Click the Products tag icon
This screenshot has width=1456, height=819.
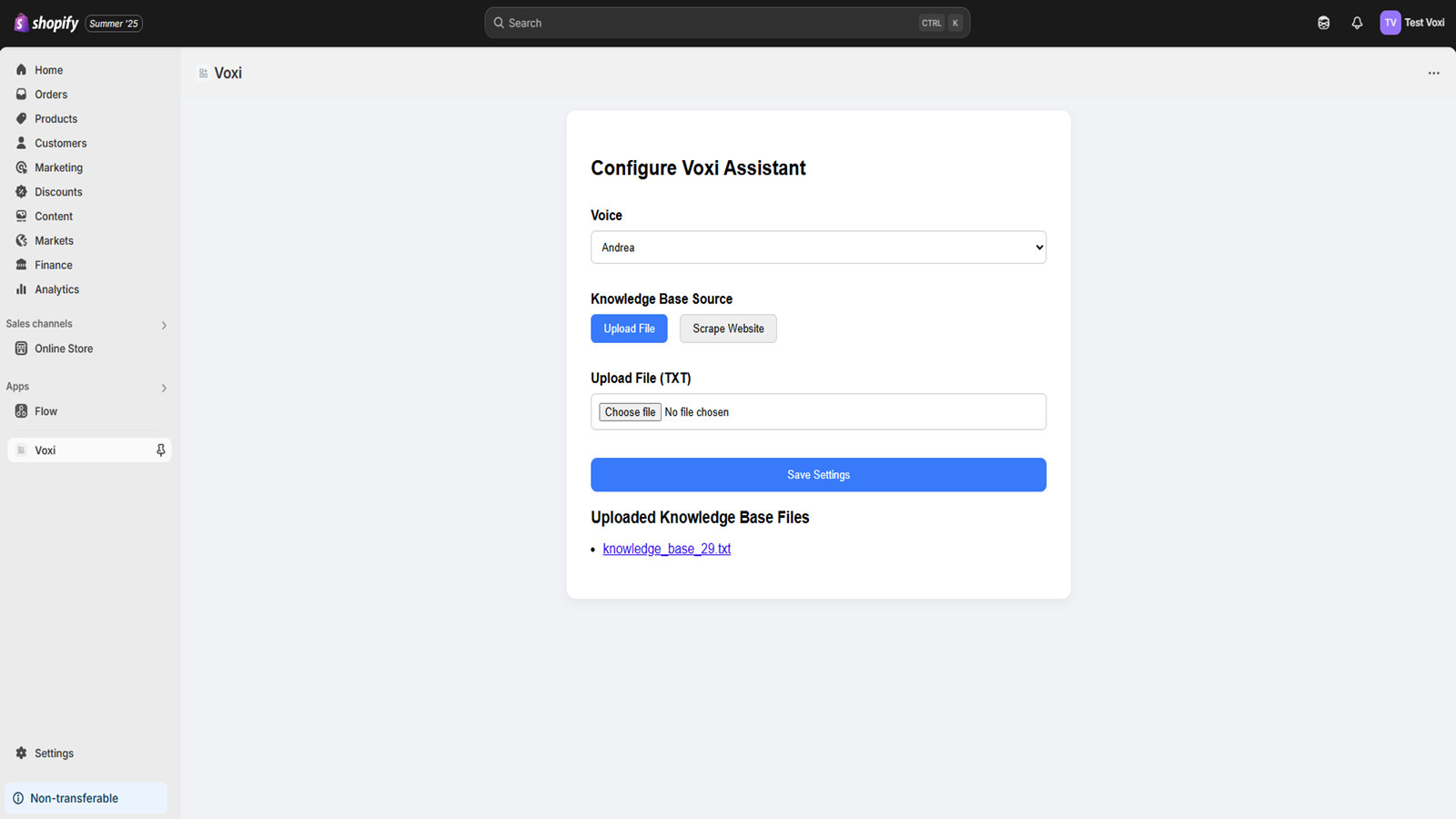[x=21, y=119]
